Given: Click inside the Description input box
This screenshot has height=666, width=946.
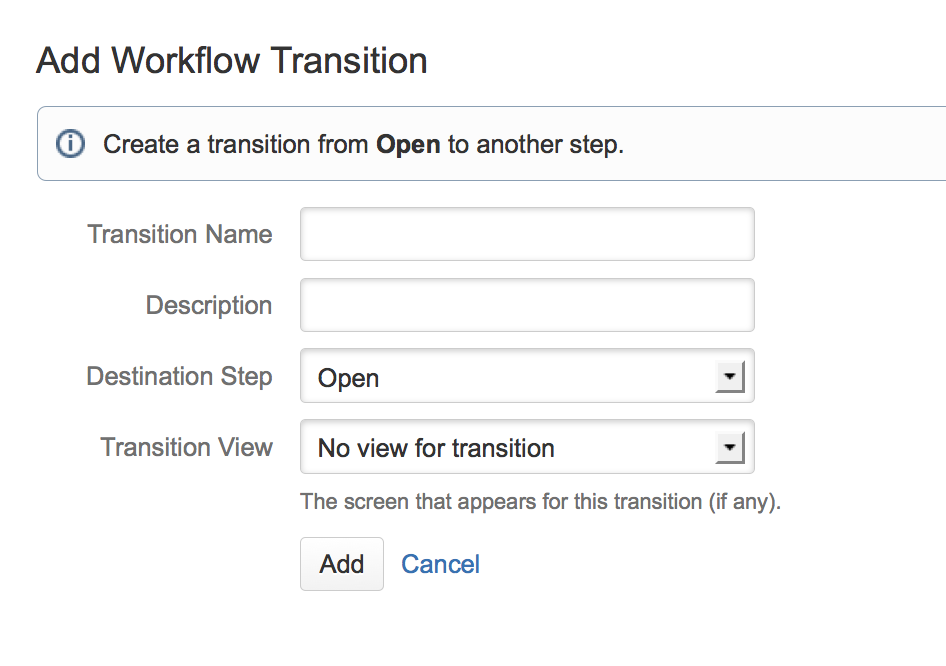Looking at the screenshot, I should click(x=527, y=305).
